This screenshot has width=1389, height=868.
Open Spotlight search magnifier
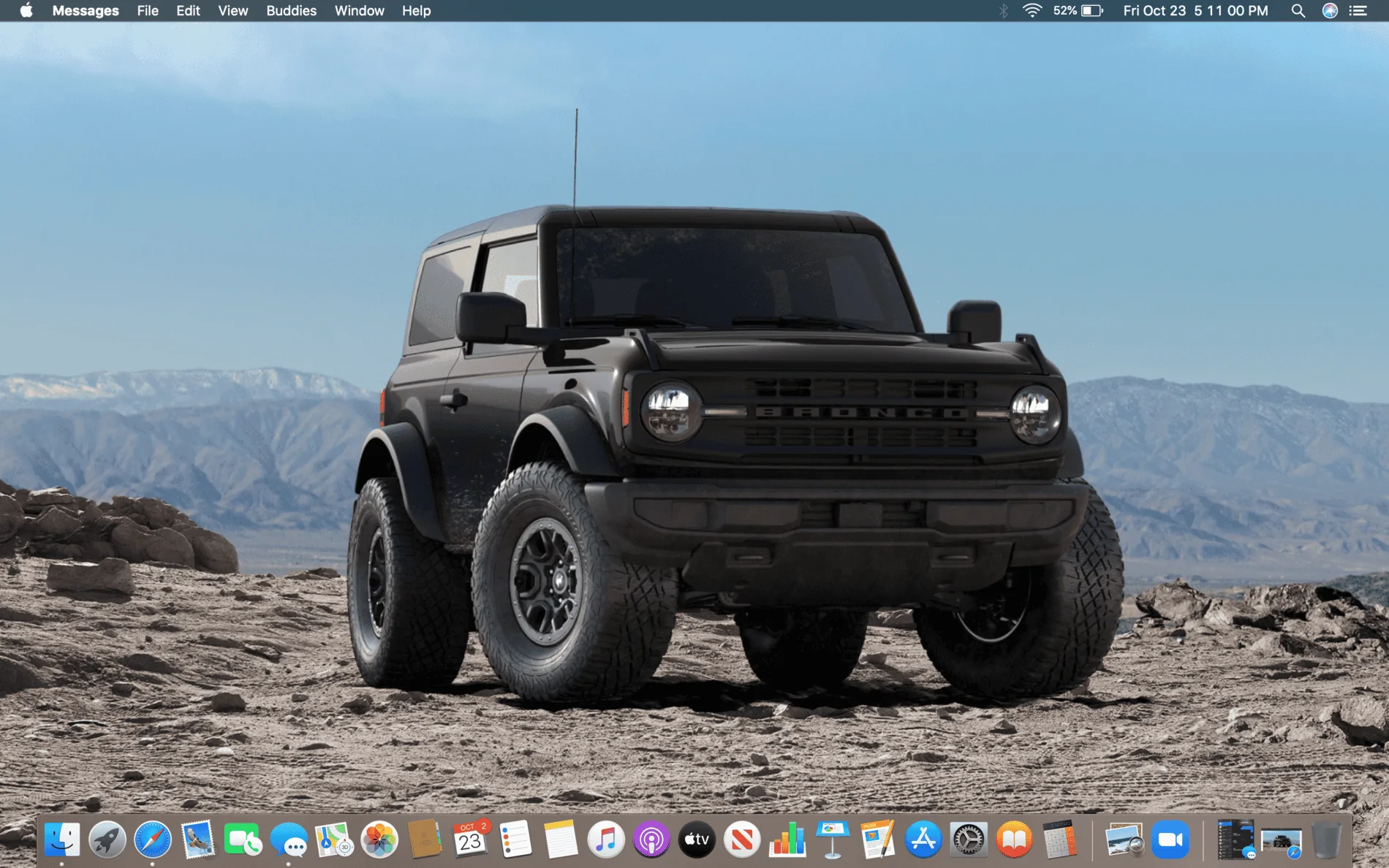point(1298,10)
